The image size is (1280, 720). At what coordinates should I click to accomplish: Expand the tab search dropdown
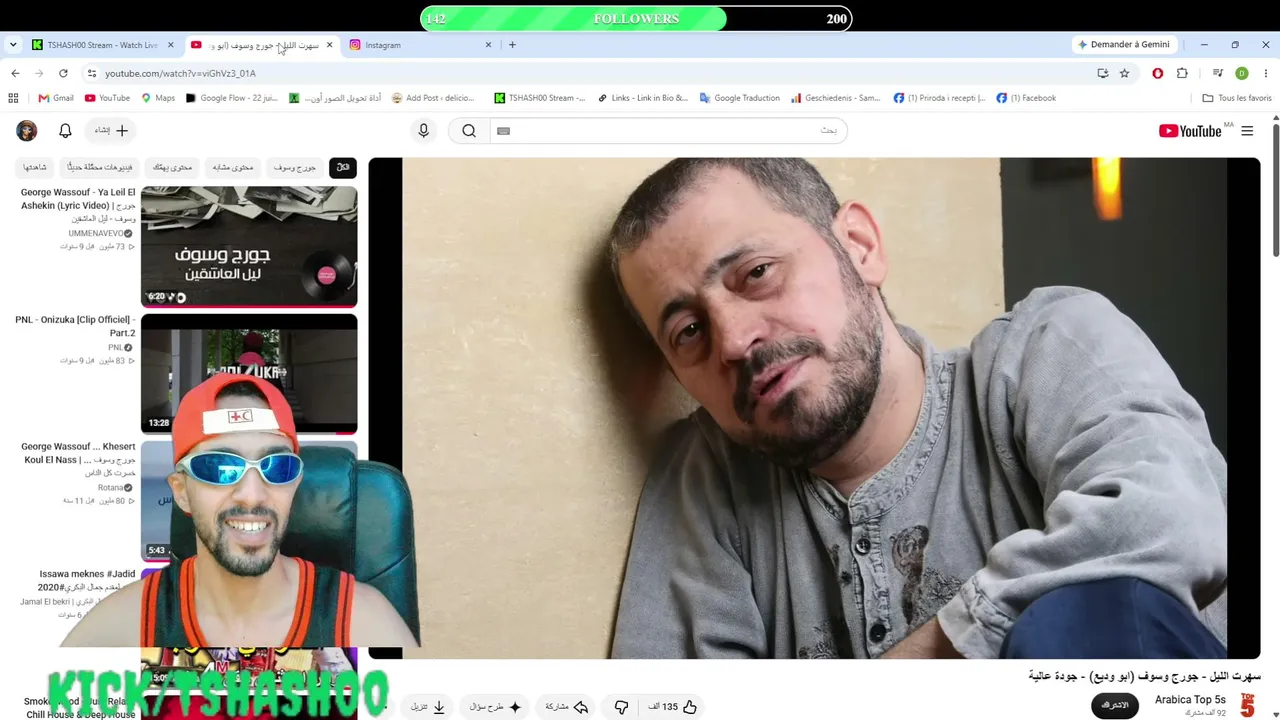(x=13, y=45)
